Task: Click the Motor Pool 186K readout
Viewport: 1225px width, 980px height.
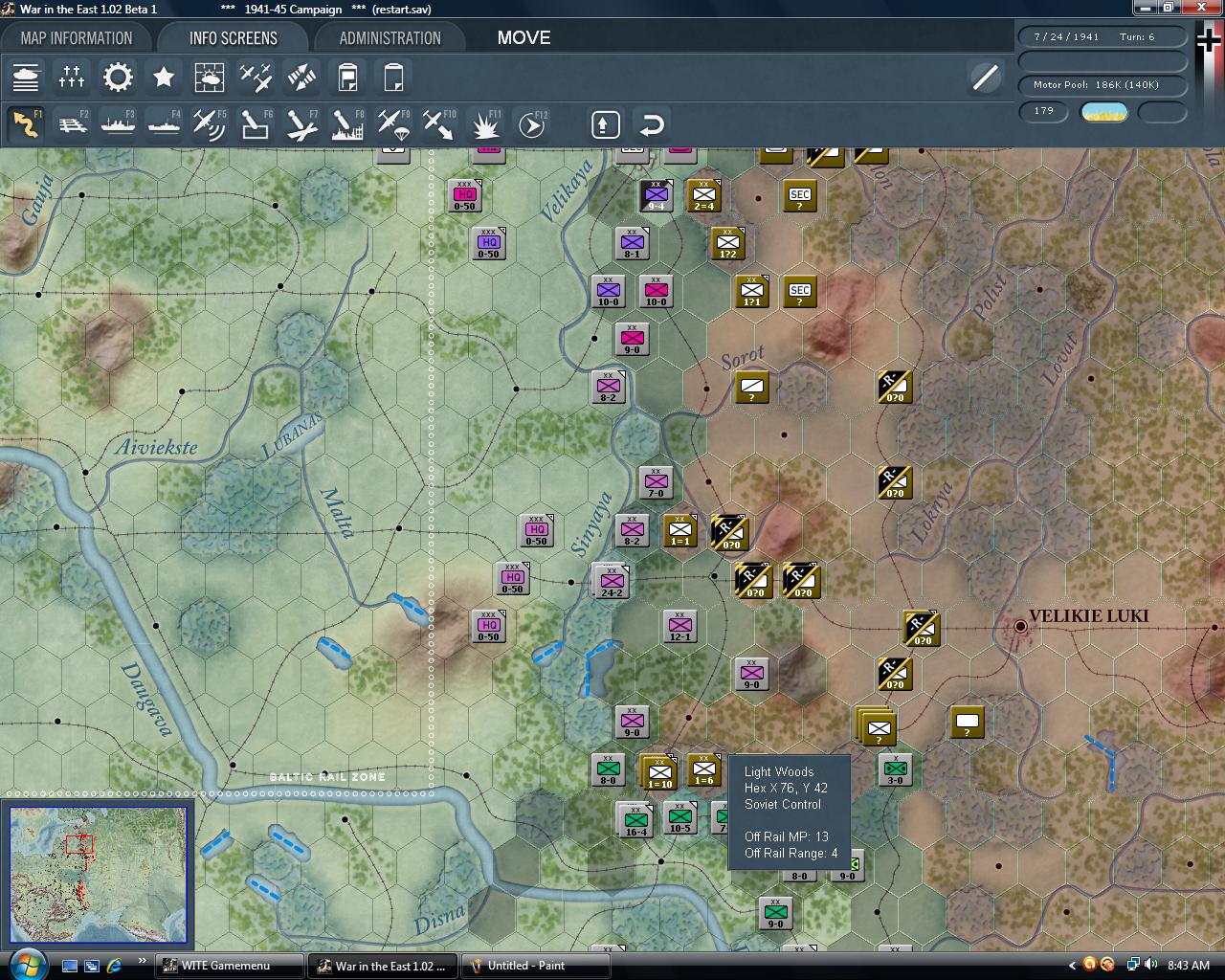Action: click(1102, 85)
